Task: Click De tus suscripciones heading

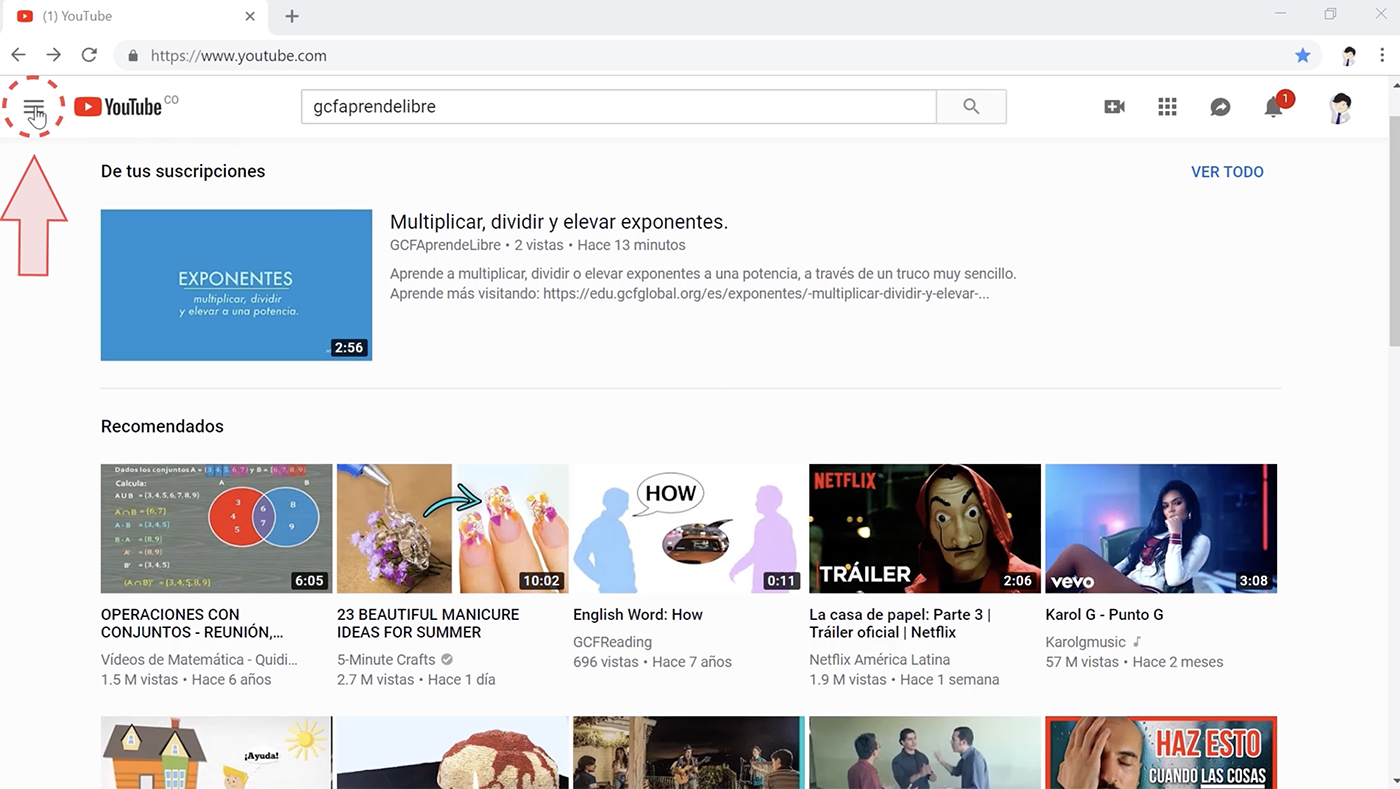Action: click(x=183, y=171)
